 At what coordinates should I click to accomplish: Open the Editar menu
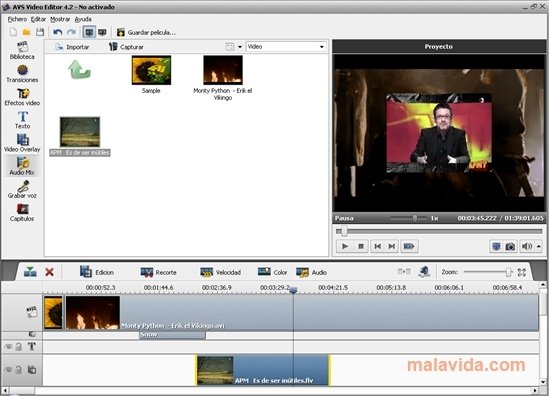tap(38, 19)
